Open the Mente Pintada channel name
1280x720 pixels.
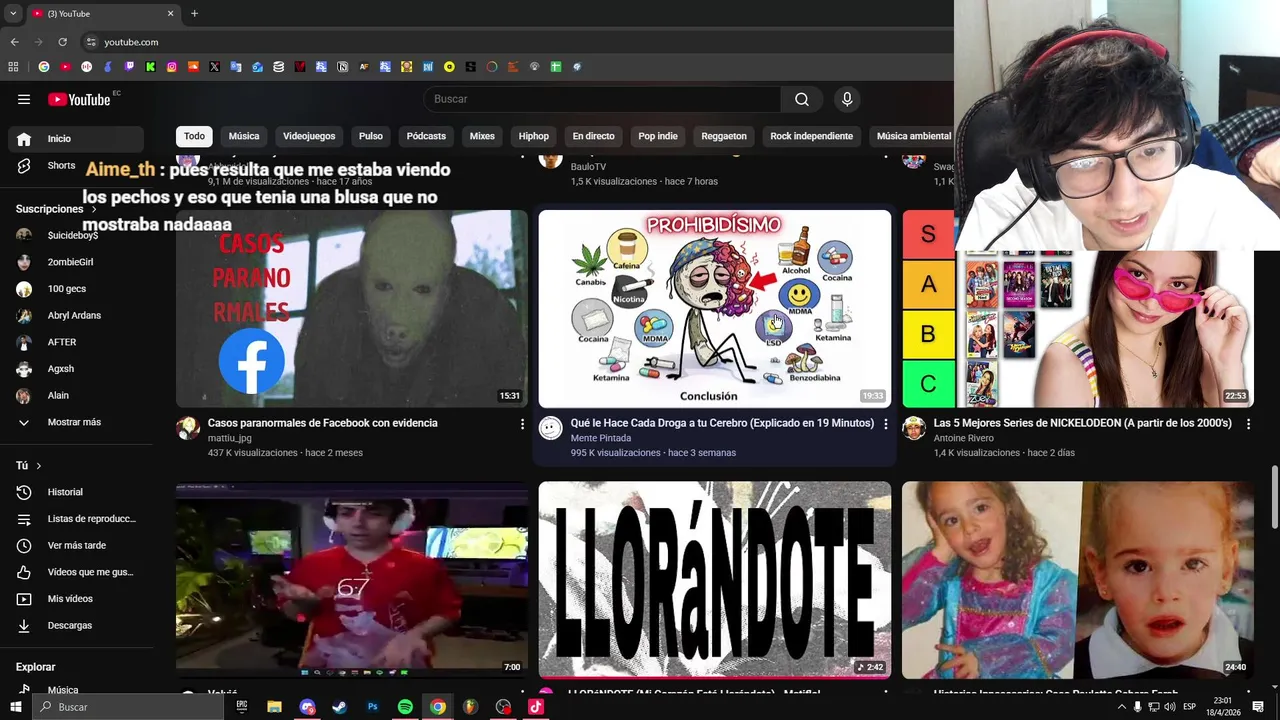(601, 438)
